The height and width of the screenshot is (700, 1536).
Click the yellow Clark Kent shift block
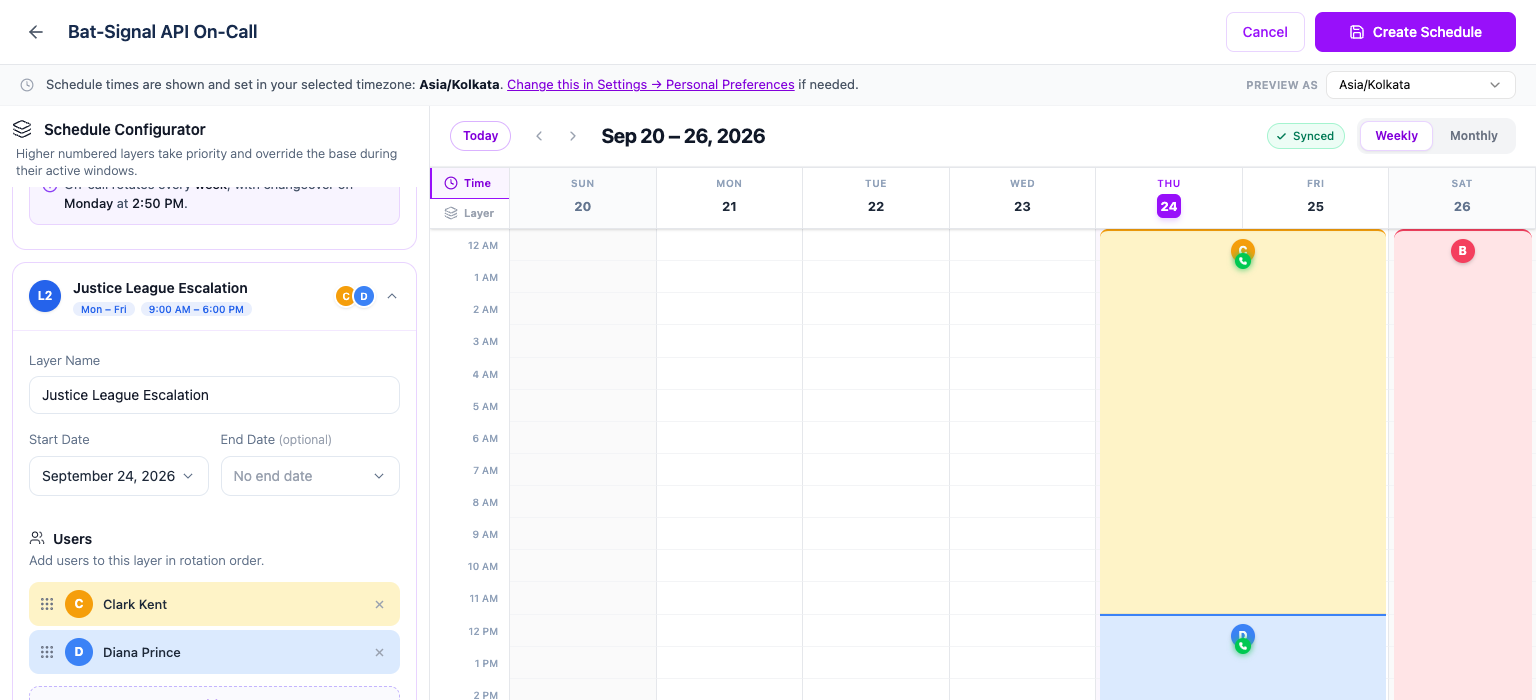(1243, 422)
